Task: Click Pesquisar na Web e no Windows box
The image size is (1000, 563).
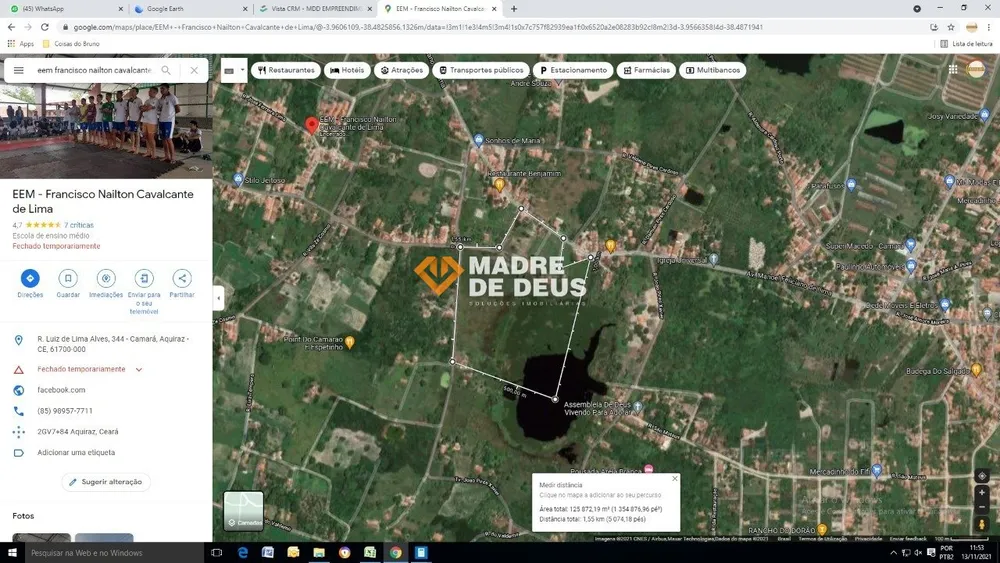Action: click(114, 553)
